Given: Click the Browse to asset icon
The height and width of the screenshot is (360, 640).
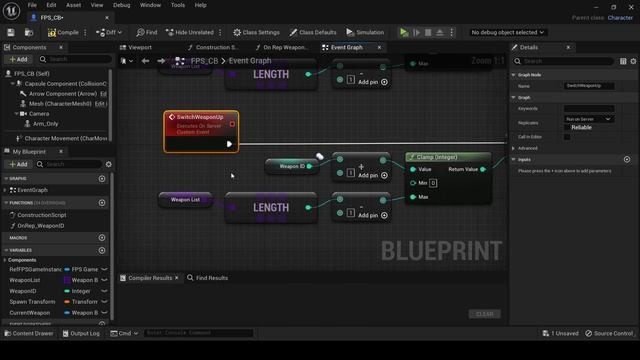Looking at the screenshot, I should [29, 32].
